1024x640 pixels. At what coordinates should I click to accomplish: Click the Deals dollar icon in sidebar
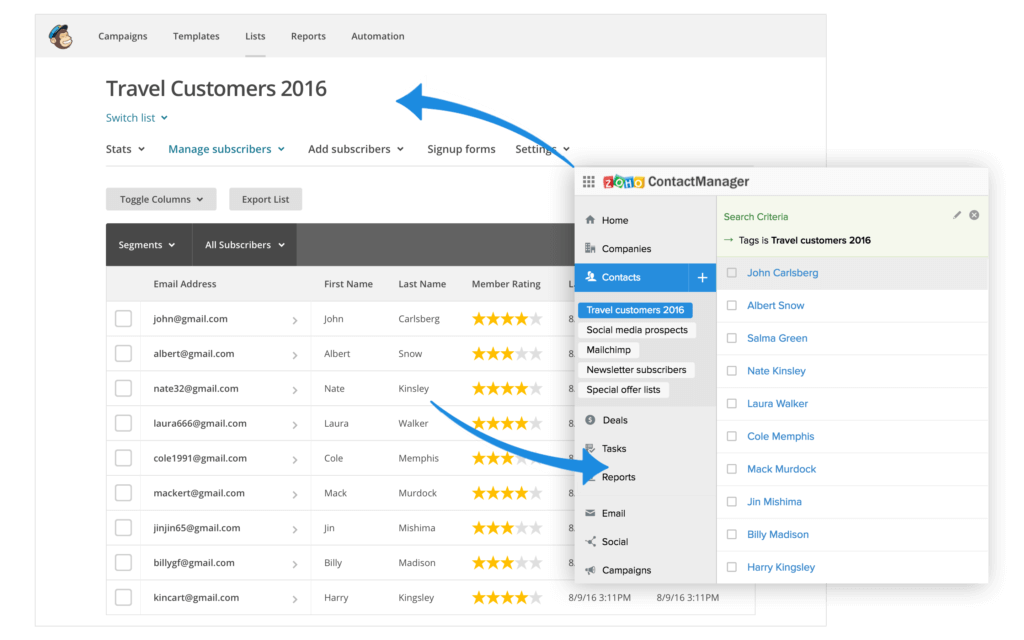pyautogui.click(x=590, y=420)
